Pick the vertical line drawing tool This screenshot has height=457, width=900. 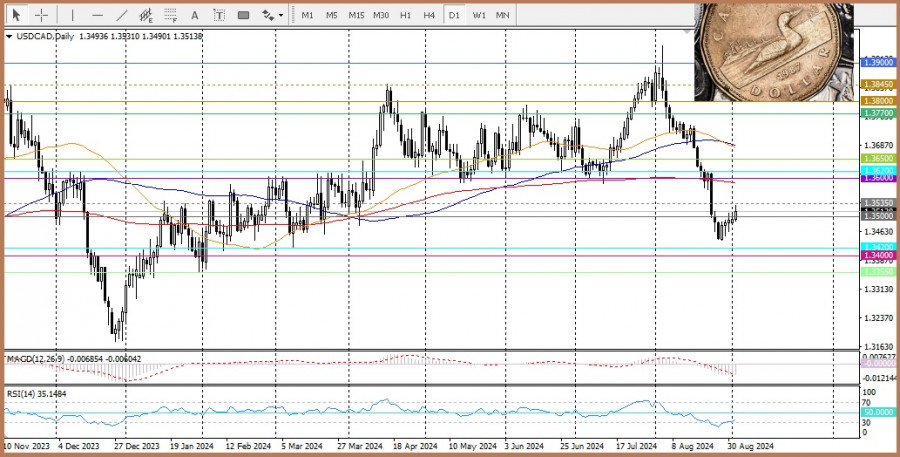[72, 15]
